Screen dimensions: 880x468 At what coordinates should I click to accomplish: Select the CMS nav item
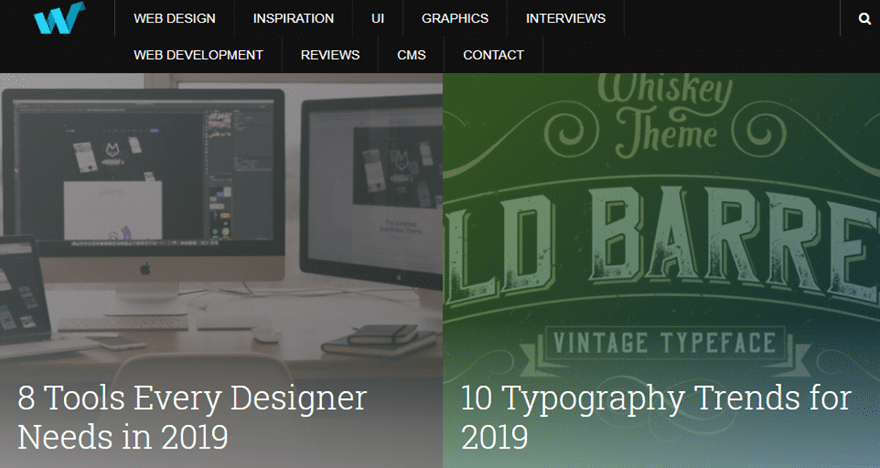pos(411,55)
